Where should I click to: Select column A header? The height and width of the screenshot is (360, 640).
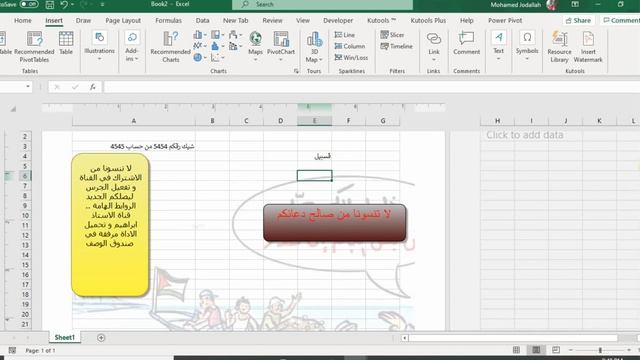coord(133,121)
